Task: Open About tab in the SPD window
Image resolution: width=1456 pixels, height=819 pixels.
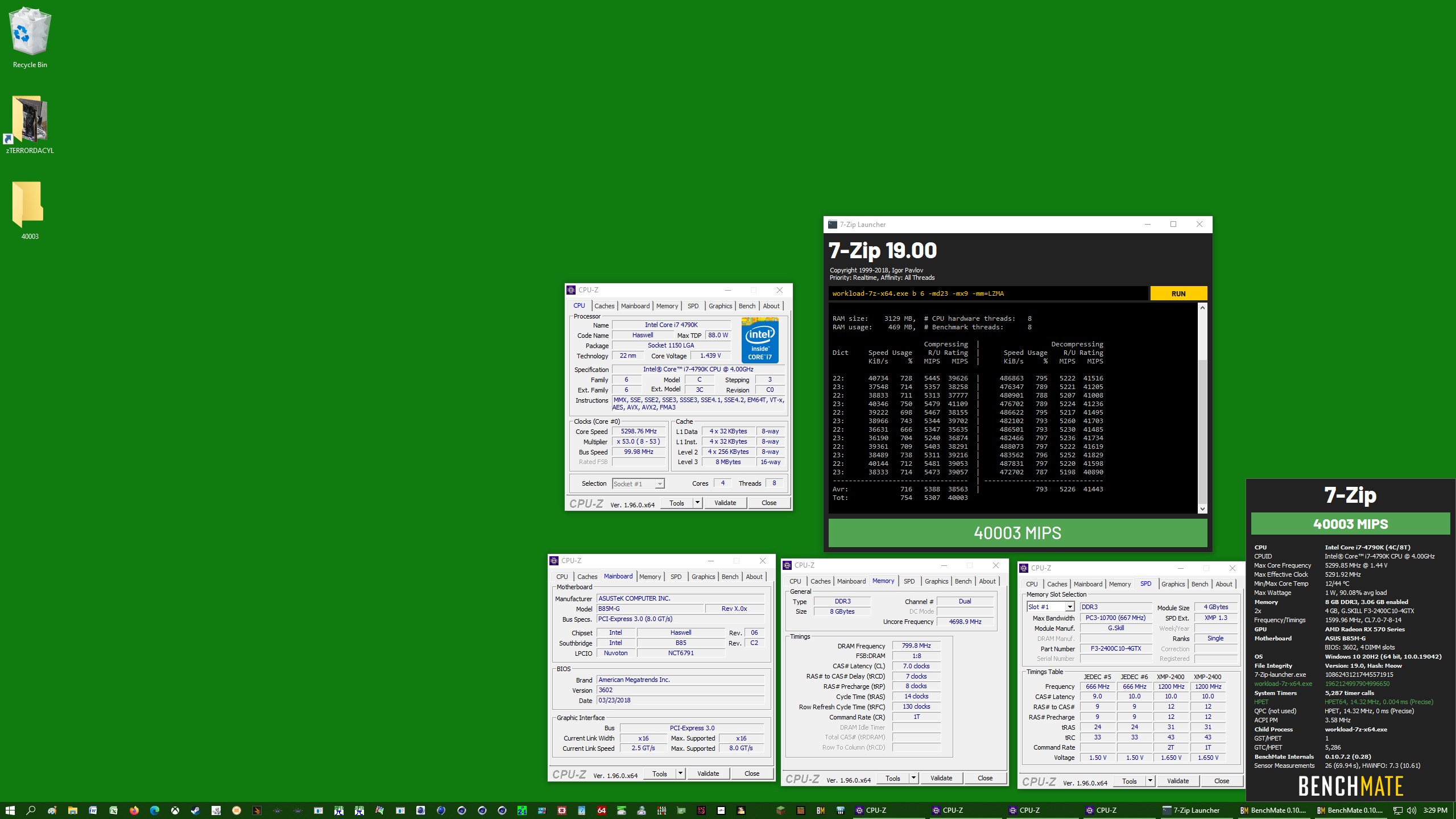Action: [x=1224, y=584]
